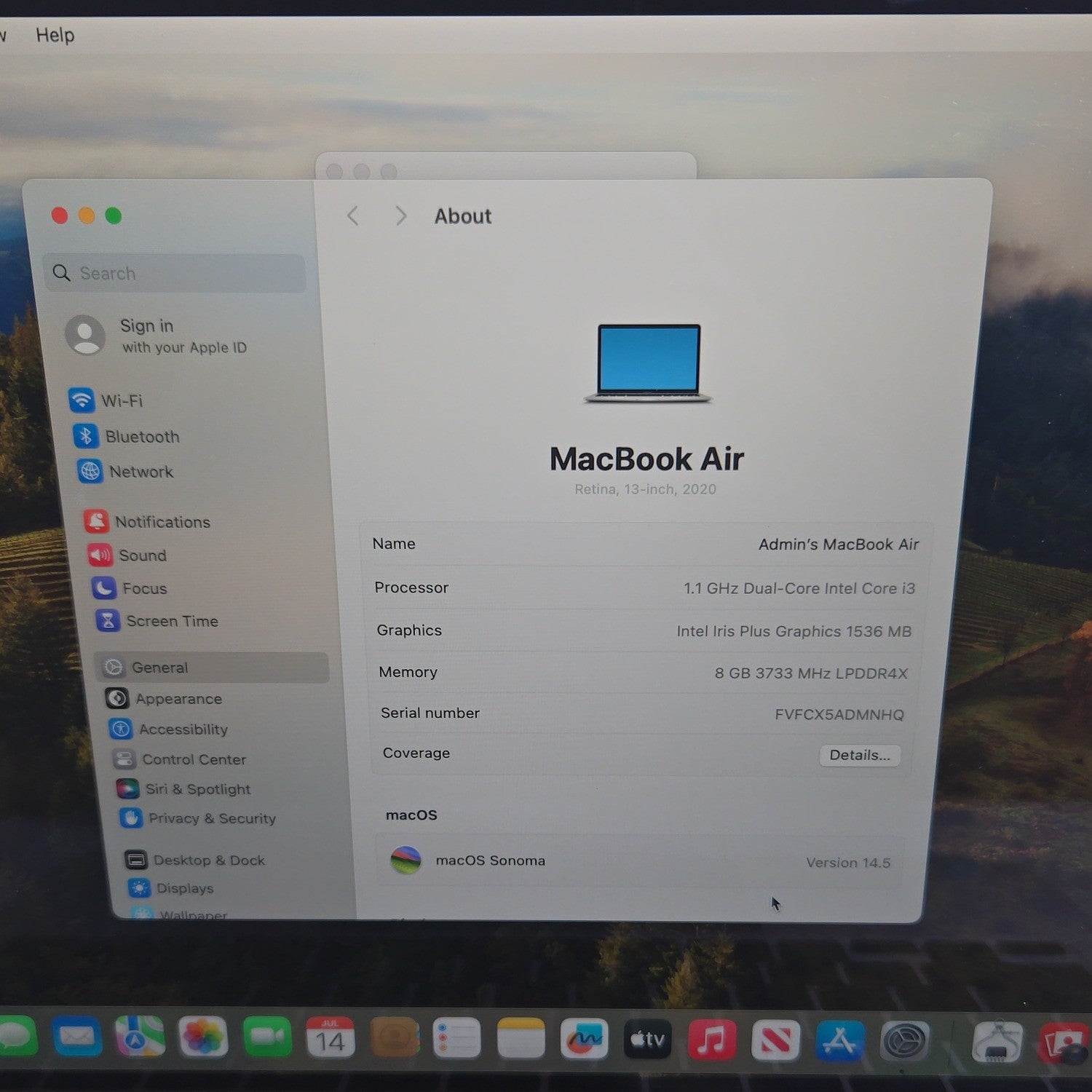Go back using the left chevron
Screen dimensions: 1092x1092
coord(353,216)
